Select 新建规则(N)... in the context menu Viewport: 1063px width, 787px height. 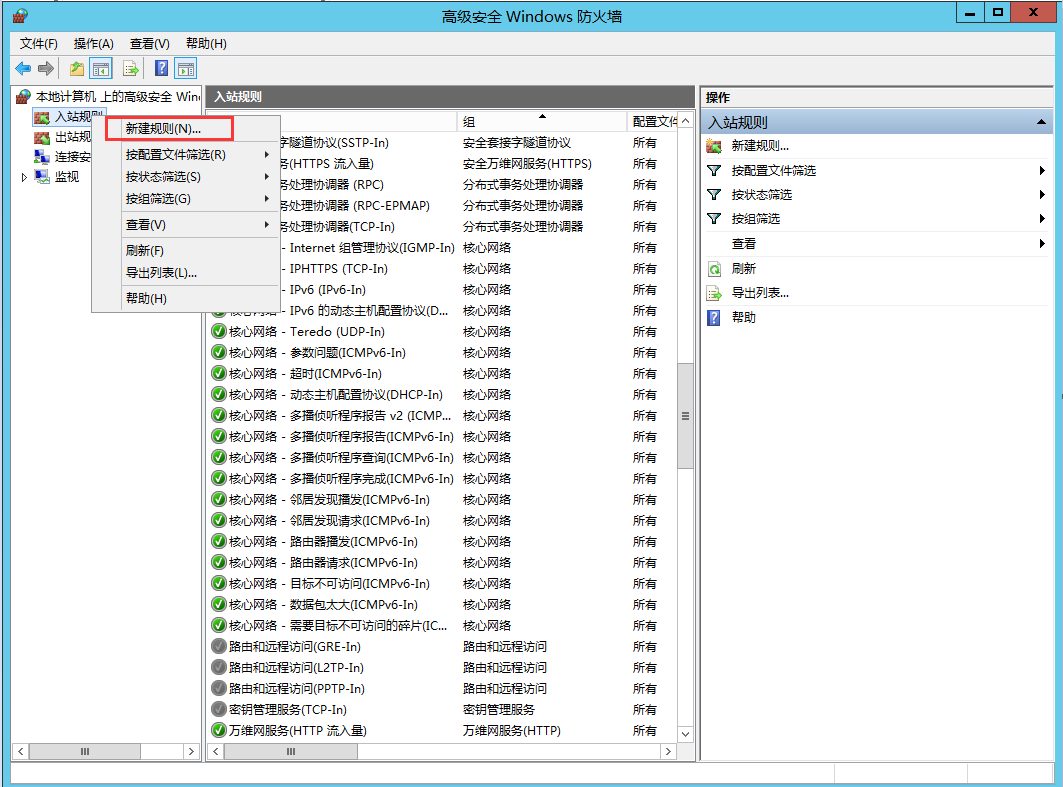(163, 129)
